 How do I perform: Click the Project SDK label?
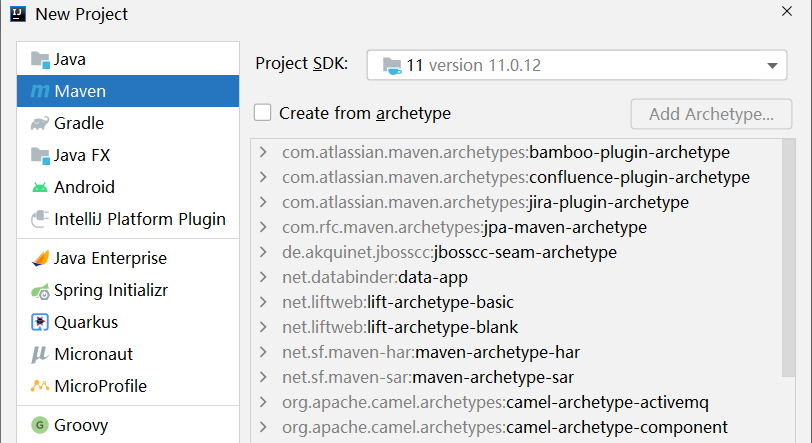tap(301, 64)
